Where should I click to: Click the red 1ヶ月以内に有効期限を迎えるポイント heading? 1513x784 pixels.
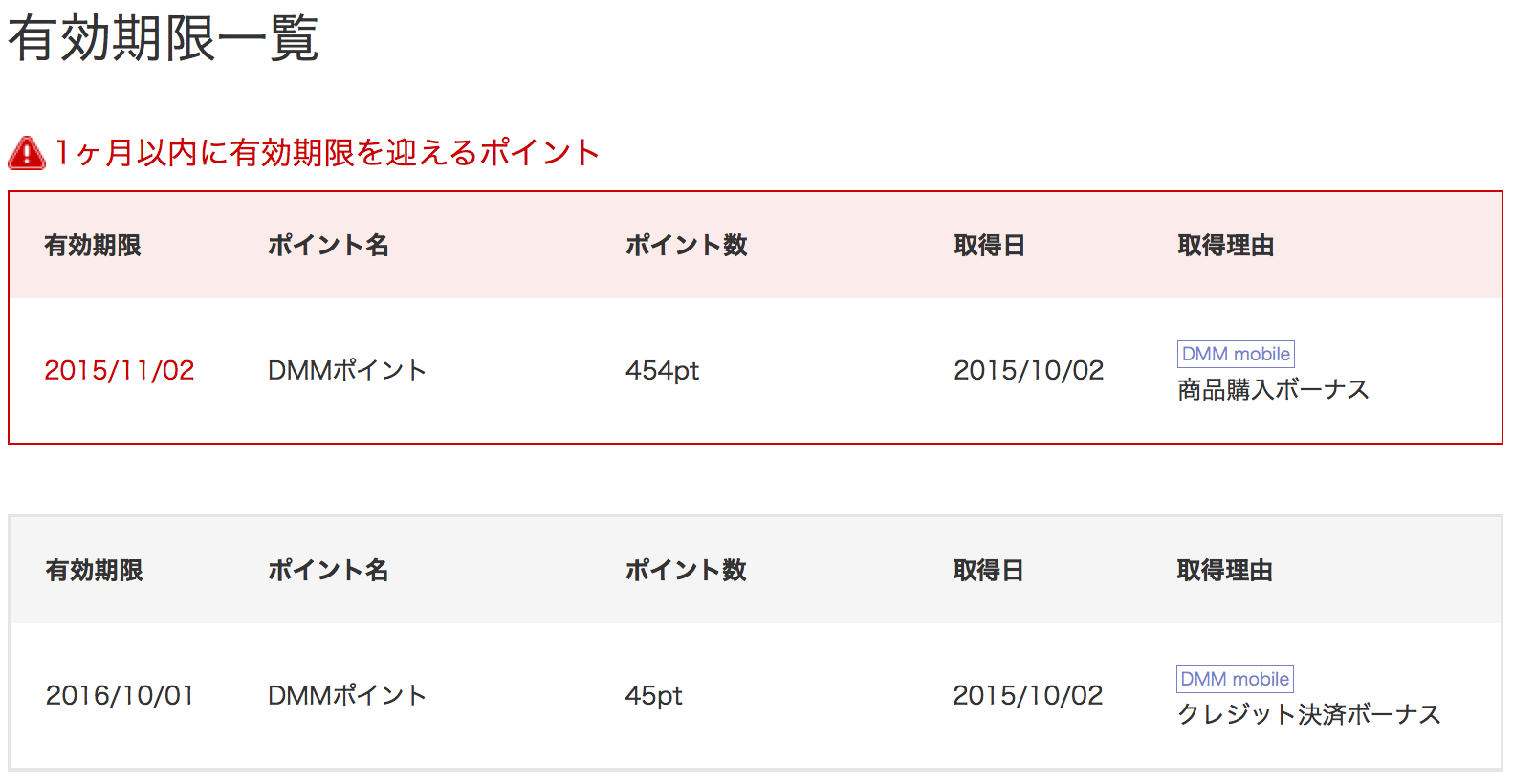(327, 153)
